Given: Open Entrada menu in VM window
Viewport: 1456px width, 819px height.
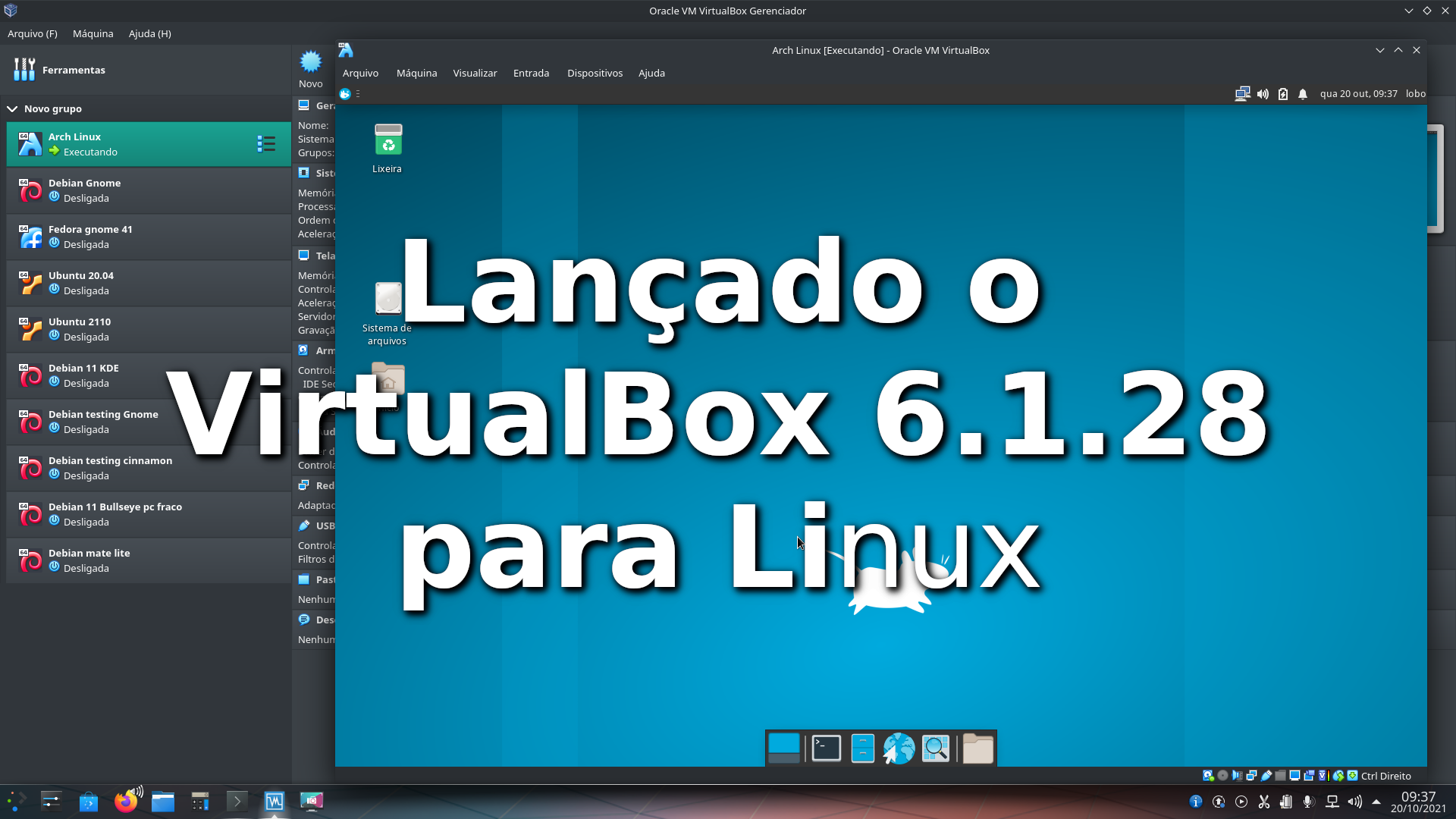Looking at the screenshot, I should point(531,73).
